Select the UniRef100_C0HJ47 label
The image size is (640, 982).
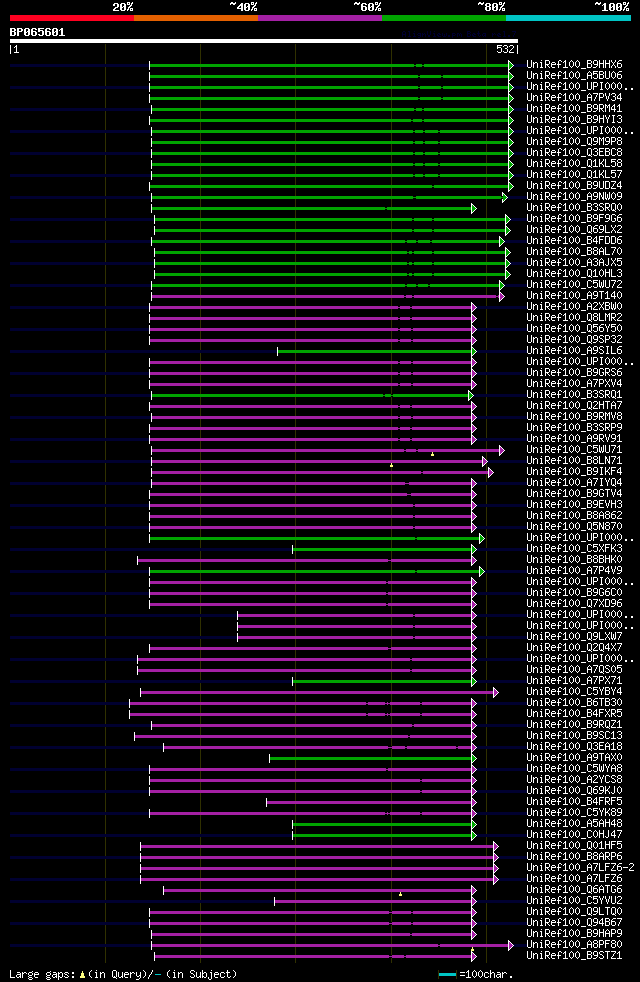click(574, 834)
